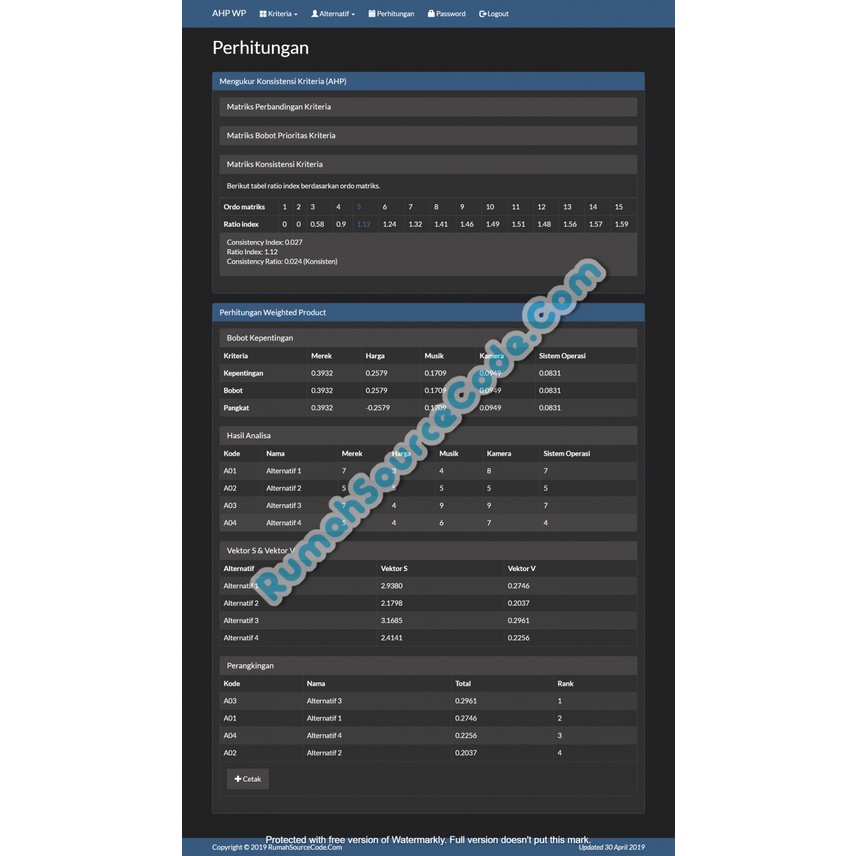
Task: Click the Rank column header
Action: coord(566,683)
